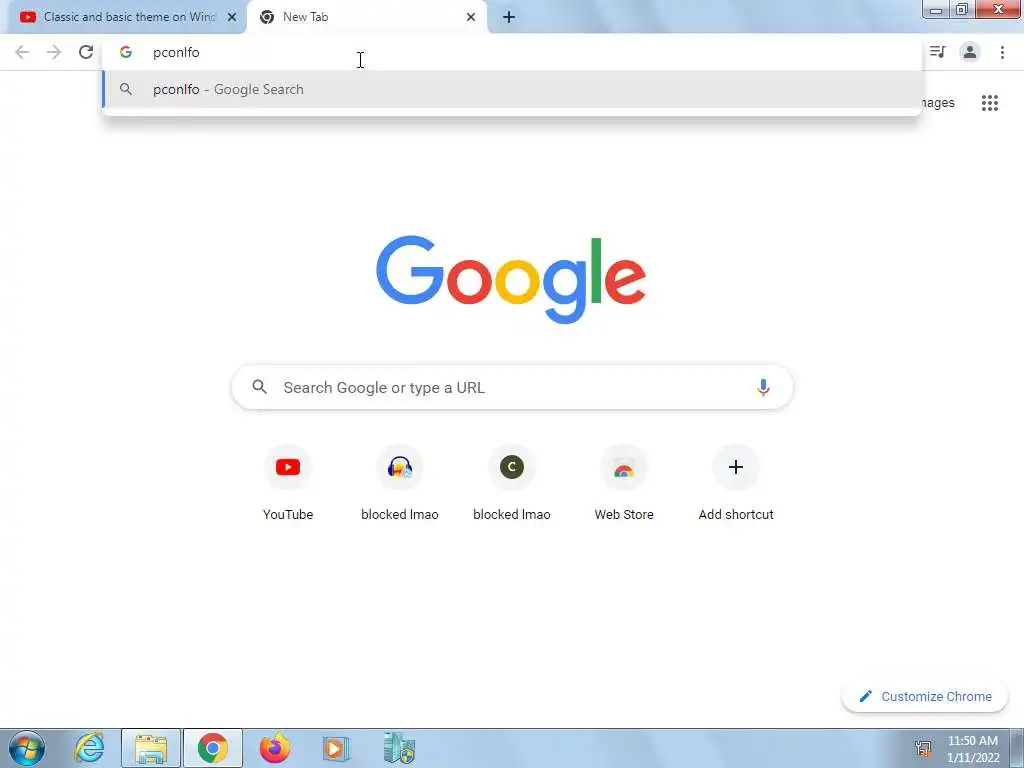Close the New Tab tab
The width and height of the screenshot is (1024, 768).
tap(471, 17)
